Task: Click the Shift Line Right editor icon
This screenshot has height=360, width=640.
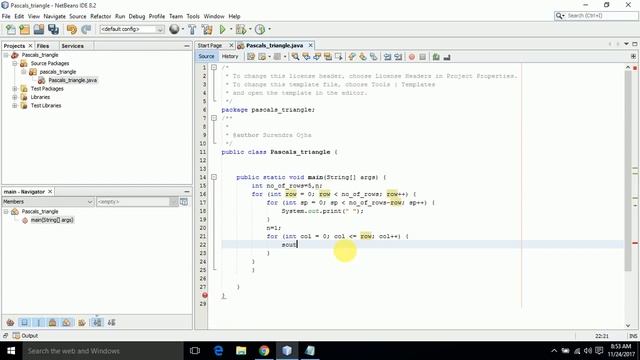Action: click(398, 57)
